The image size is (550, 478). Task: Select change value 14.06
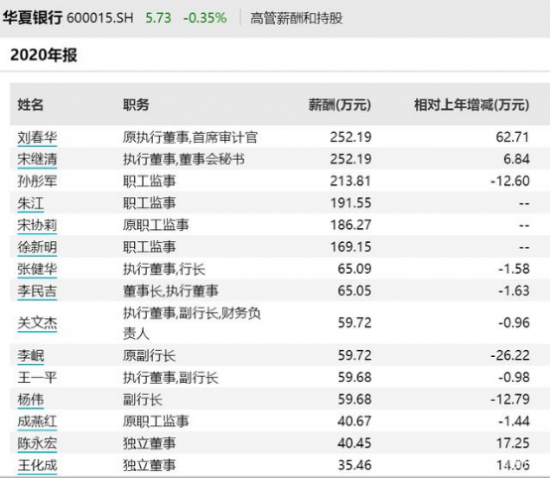(512, 465)
